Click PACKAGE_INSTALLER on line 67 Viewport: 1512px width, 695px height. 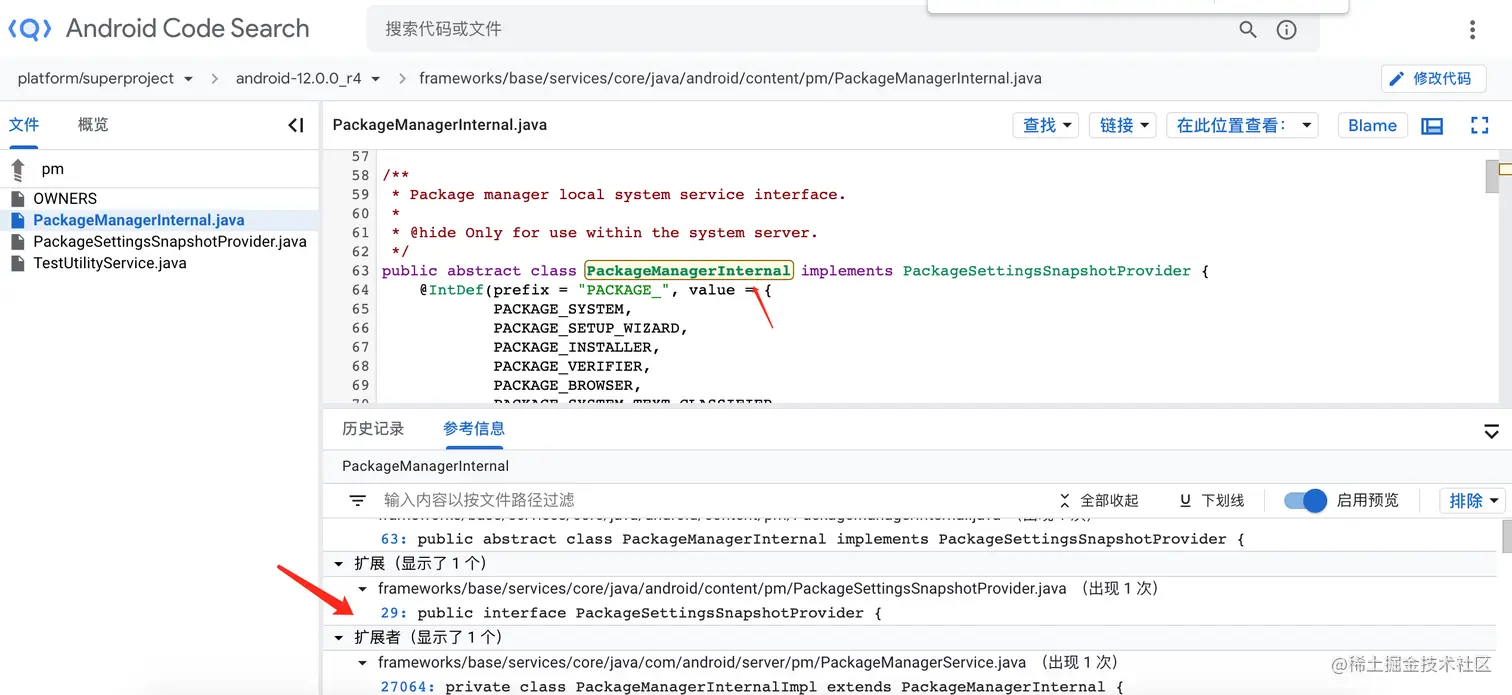pyautogui.click(x=573, y=347)
